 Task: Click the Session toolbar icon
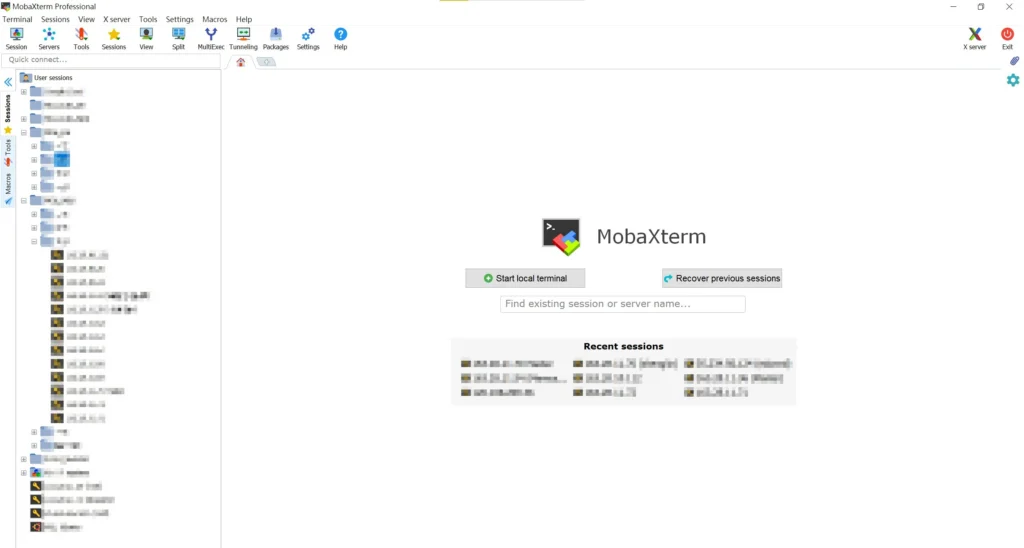coord(16,38)
